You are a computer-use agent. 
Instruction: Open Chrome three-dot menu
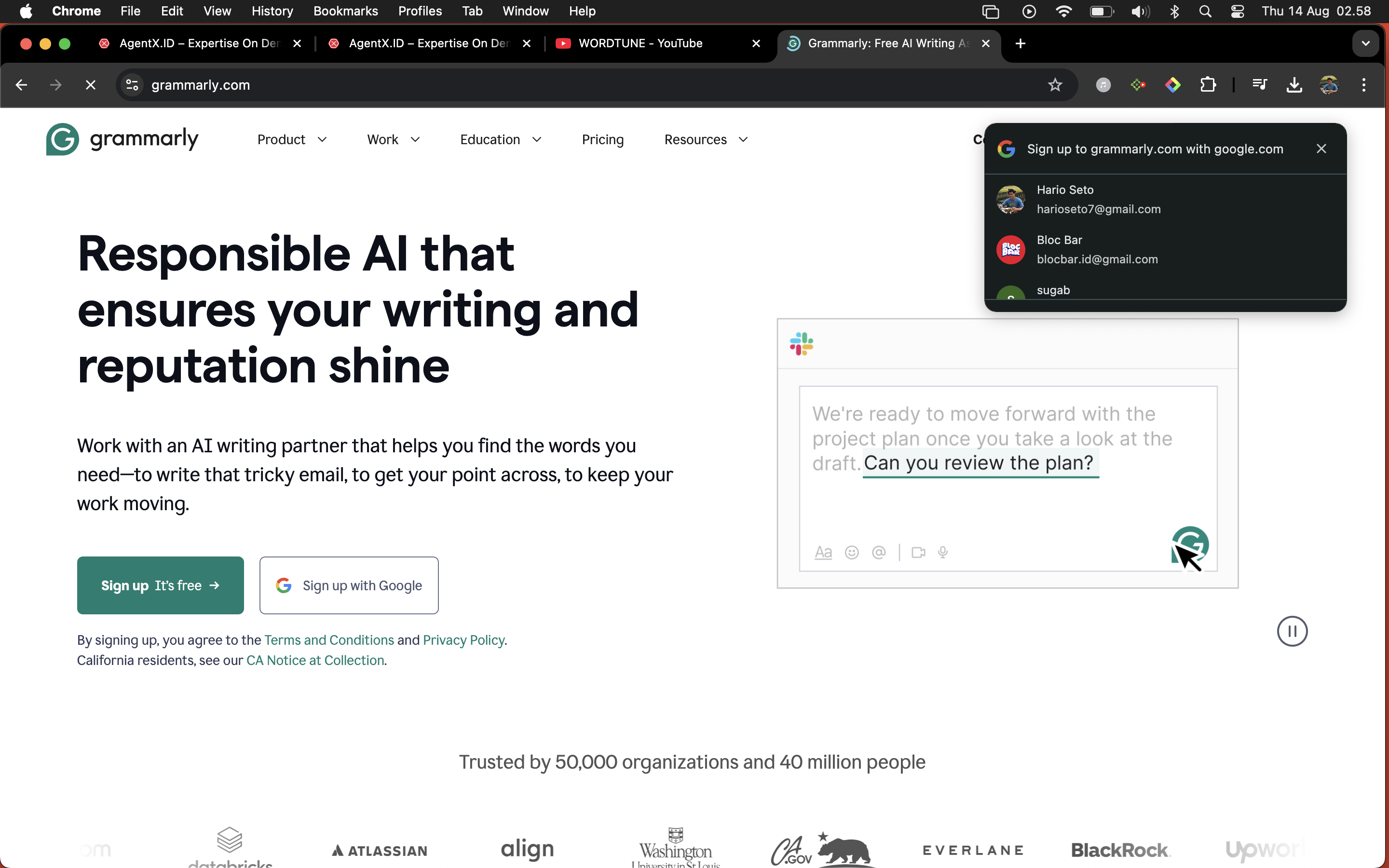point(1364,85)
